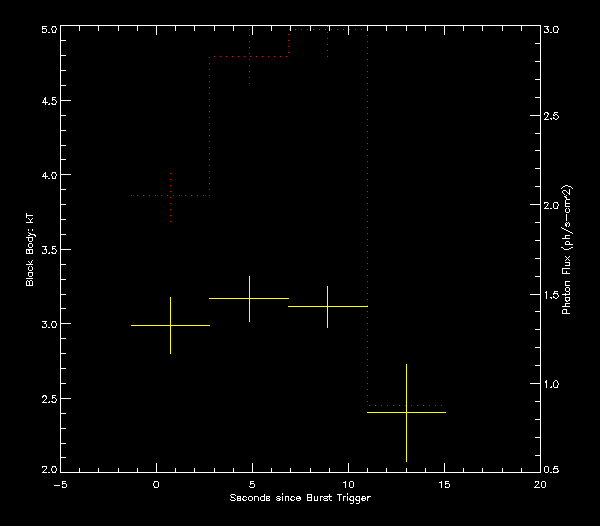Image resolution: width=600 pixels, height=526 pixels.
Task: Select the white data point near 0 seconds
Action: tap(170, 325)
